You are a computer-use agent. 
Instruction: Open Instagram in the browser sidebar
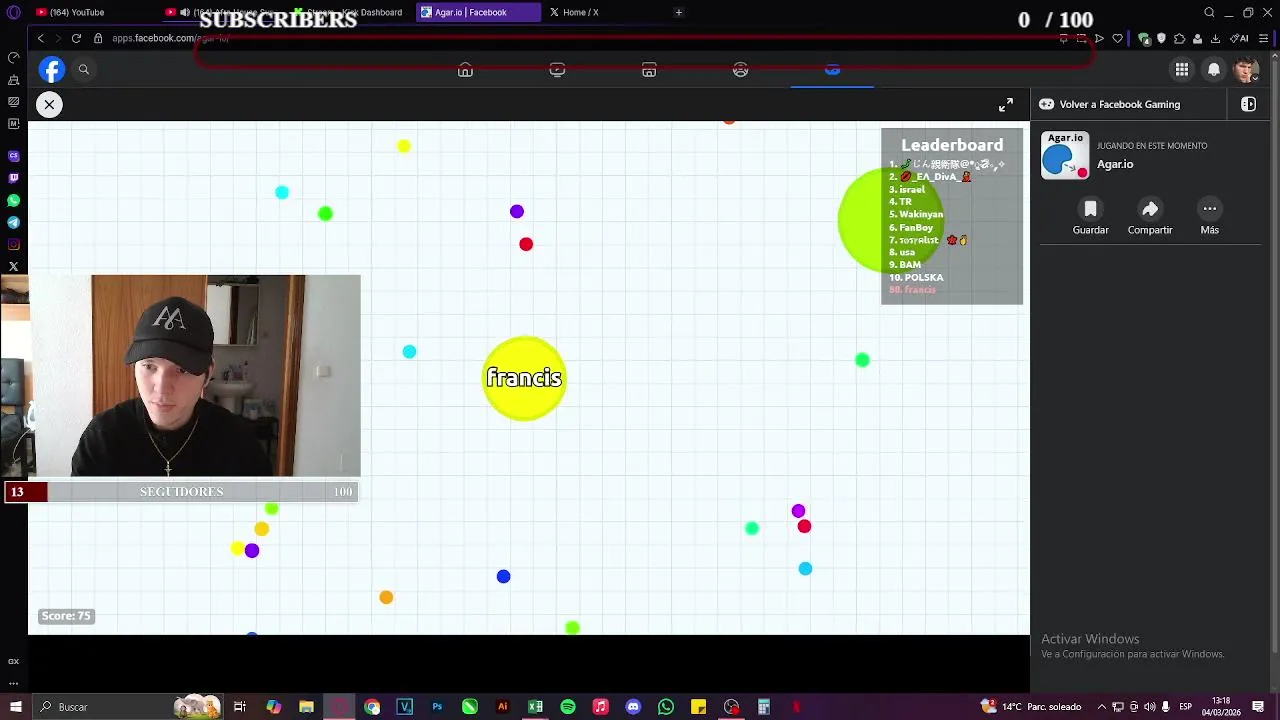13,244
